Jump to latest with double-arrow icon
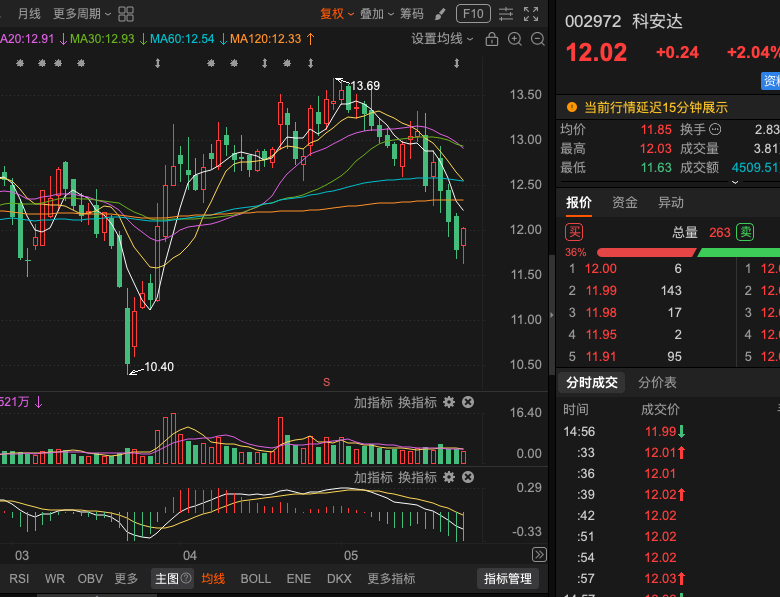 pyautogui.click(x=539, y=554)
